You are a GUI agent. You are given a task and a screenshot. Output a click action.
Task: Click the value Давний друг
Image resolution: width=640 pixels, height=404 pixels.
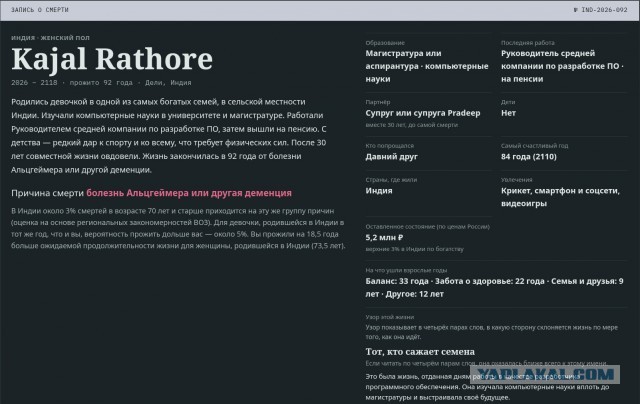pos(391,157)
